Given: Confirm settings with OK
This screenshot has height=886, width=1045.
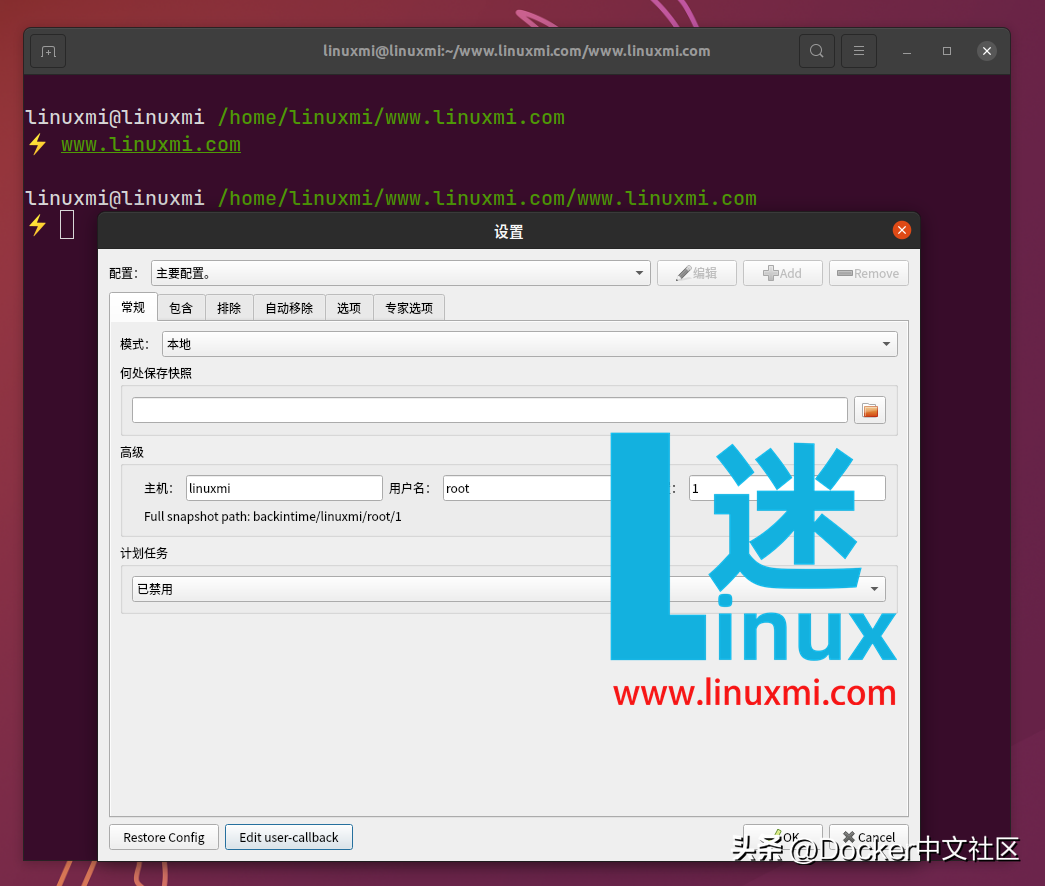Looking at the screenshot, I should click(782, 837).
